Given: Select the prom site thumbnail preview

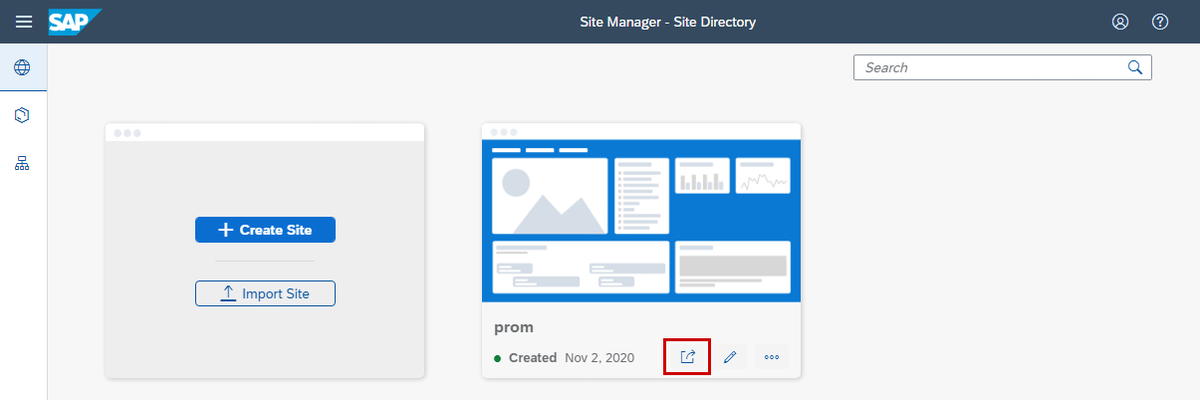Looking at the screenshot, I should [641, 219].
